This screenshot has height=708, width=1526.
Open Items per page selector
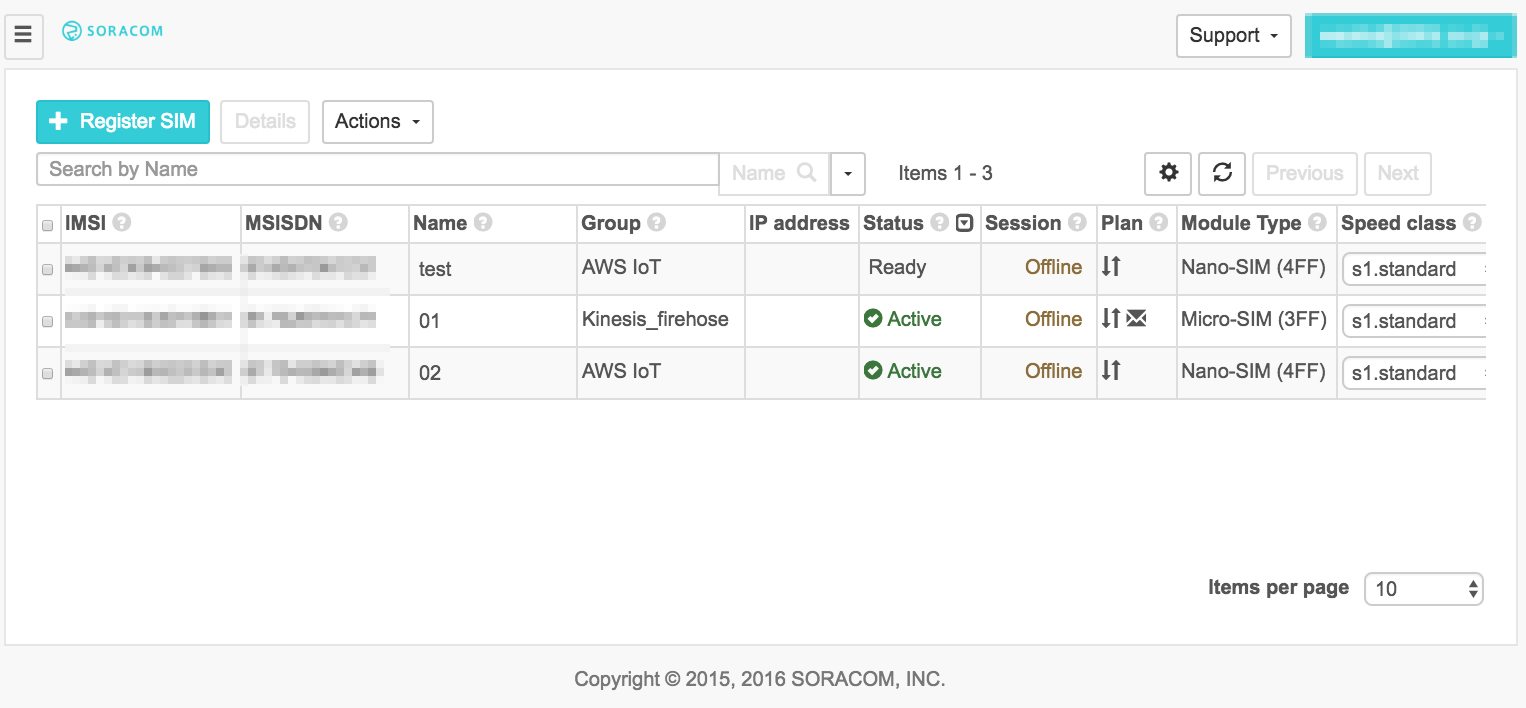coord(1424,589)
